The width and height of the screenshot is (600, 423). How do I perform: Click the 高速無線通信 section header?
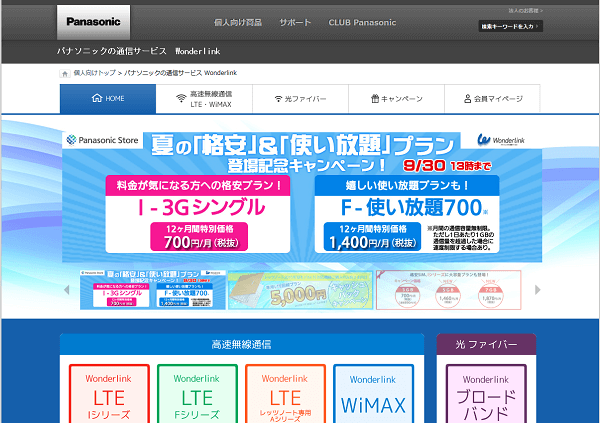(242, 345)
